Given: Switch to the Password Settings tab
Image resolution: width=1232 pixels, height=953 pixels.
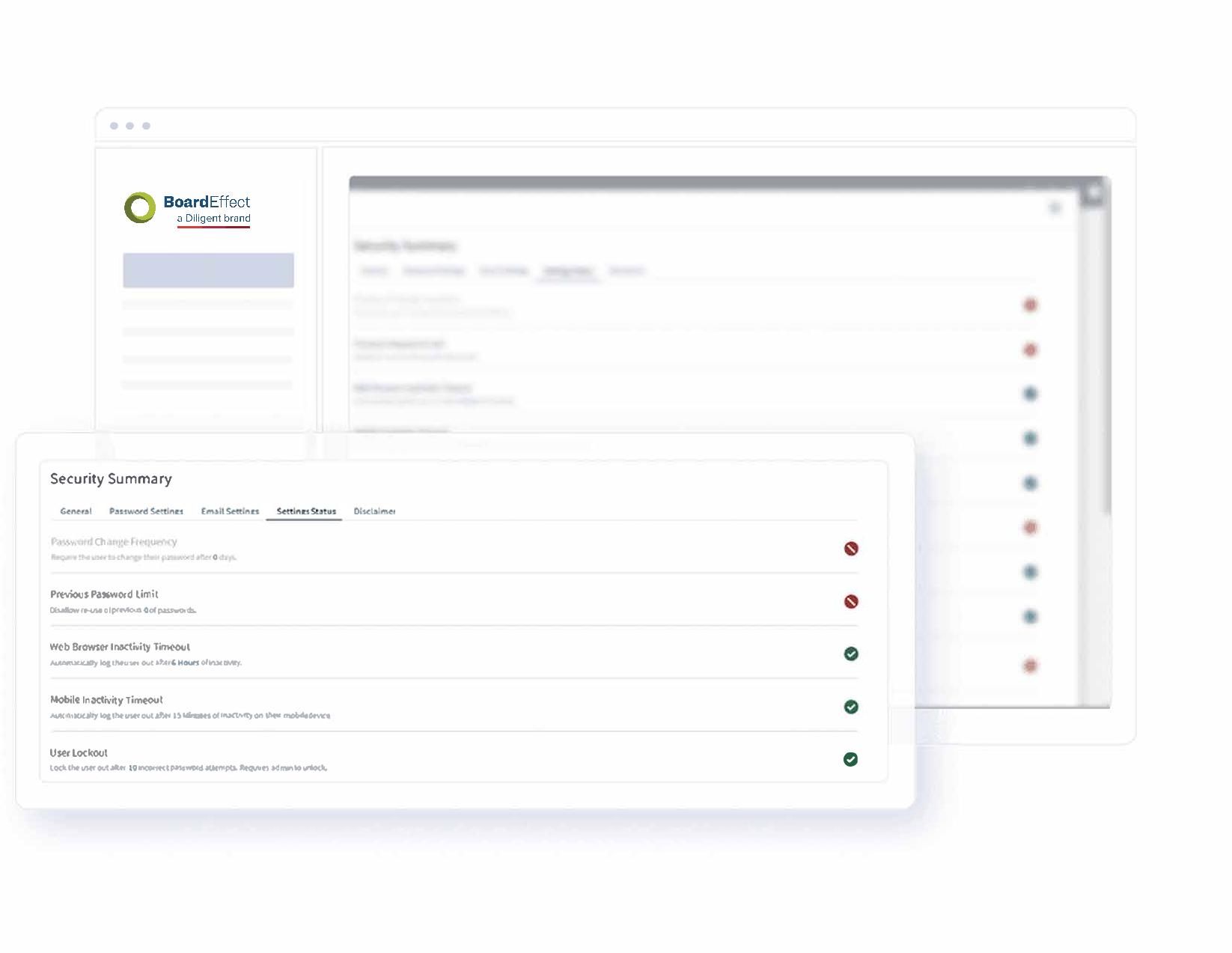Looking at the screenshot, I should pyautogui.click(x=146, y=511).
